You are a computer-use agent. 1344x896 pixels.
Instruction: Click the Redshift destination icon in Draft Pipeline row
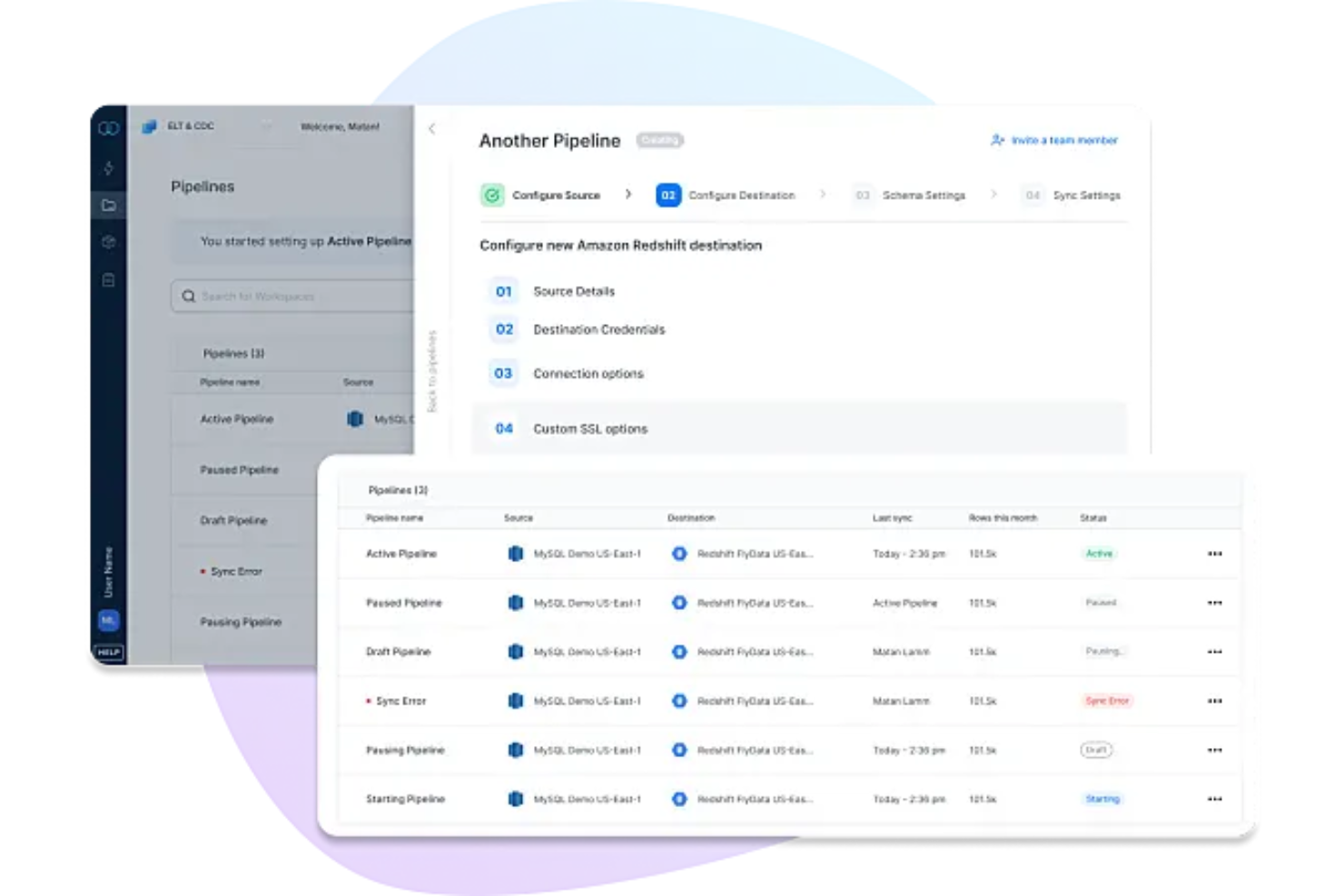679,652
